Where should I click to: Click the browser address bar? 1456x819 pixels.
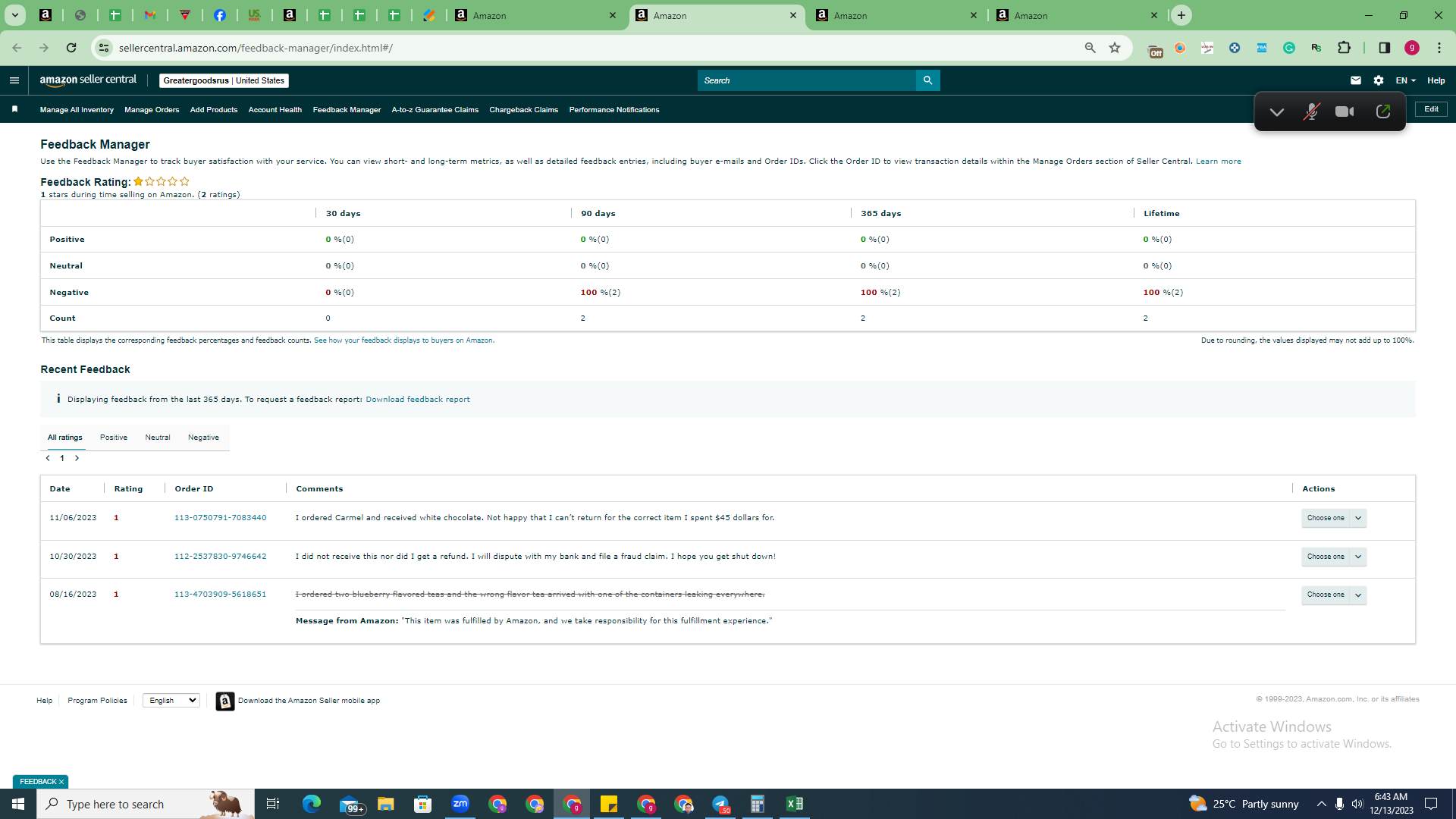(591, 48)
